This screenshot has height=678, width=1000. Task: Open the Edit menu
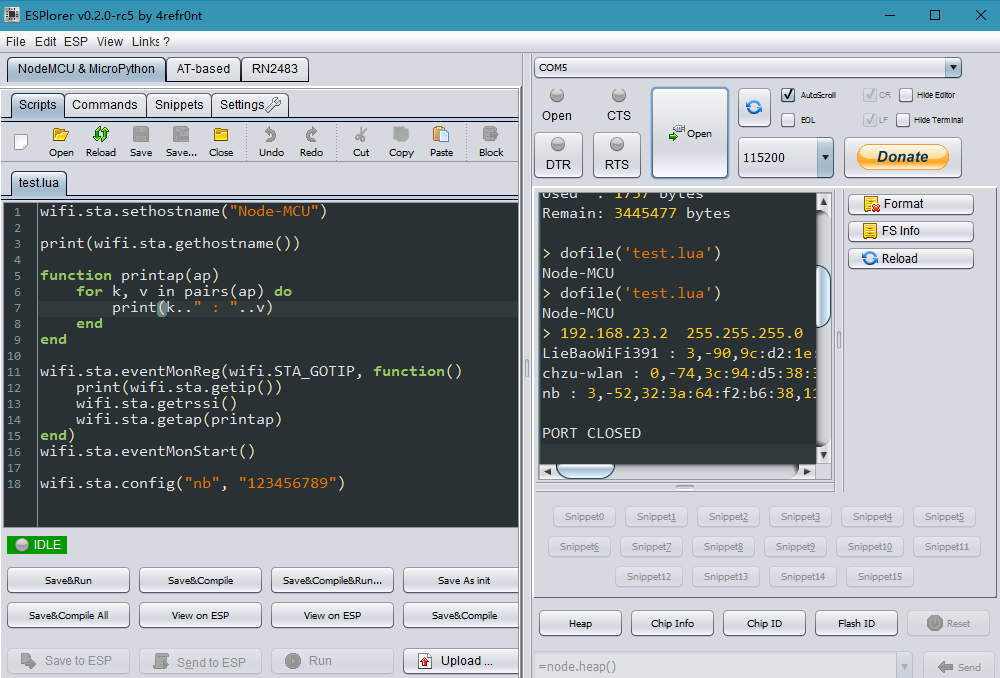45,41
